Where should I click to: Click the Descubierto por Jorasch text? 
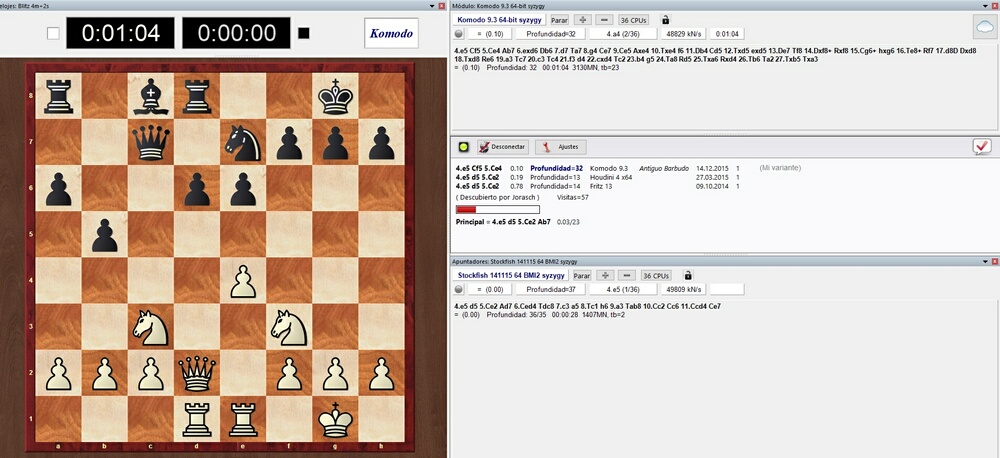(x=497, y=197)
